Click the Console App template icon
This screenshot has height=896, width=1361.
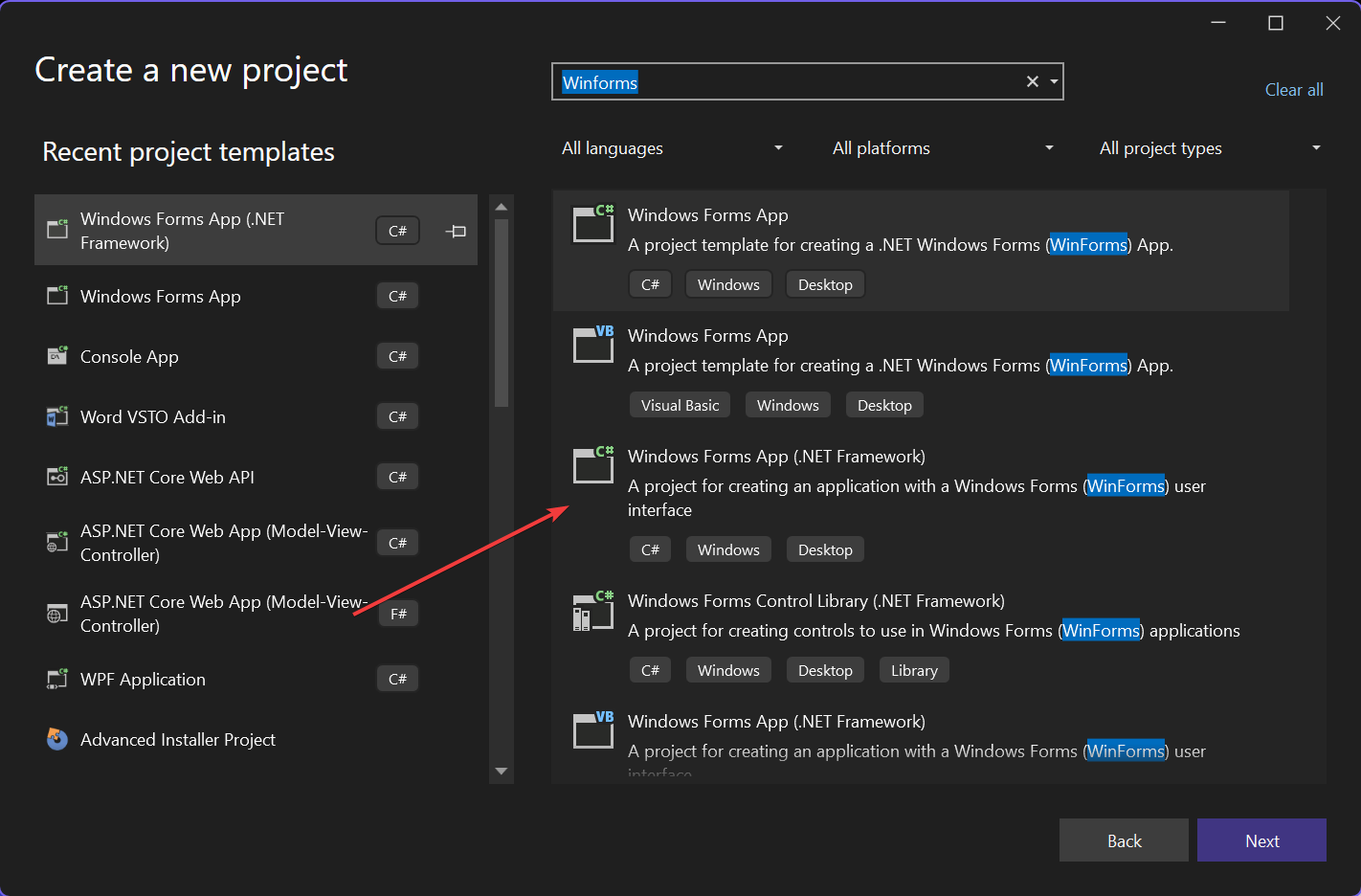coord(57,355)
